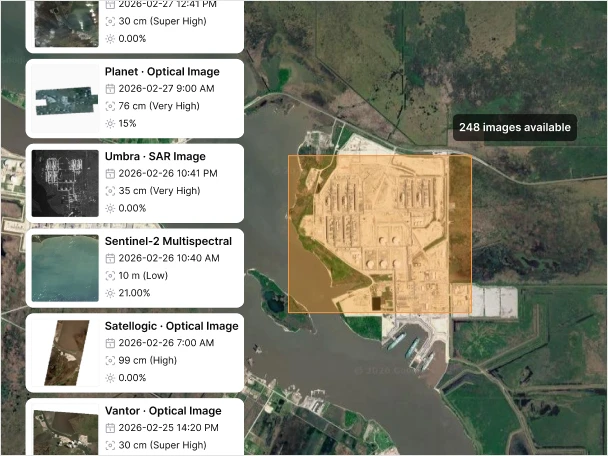Click cloud cover icon in Satellogic card
This screenshot has width=608, height=456.
click(110, 378)
